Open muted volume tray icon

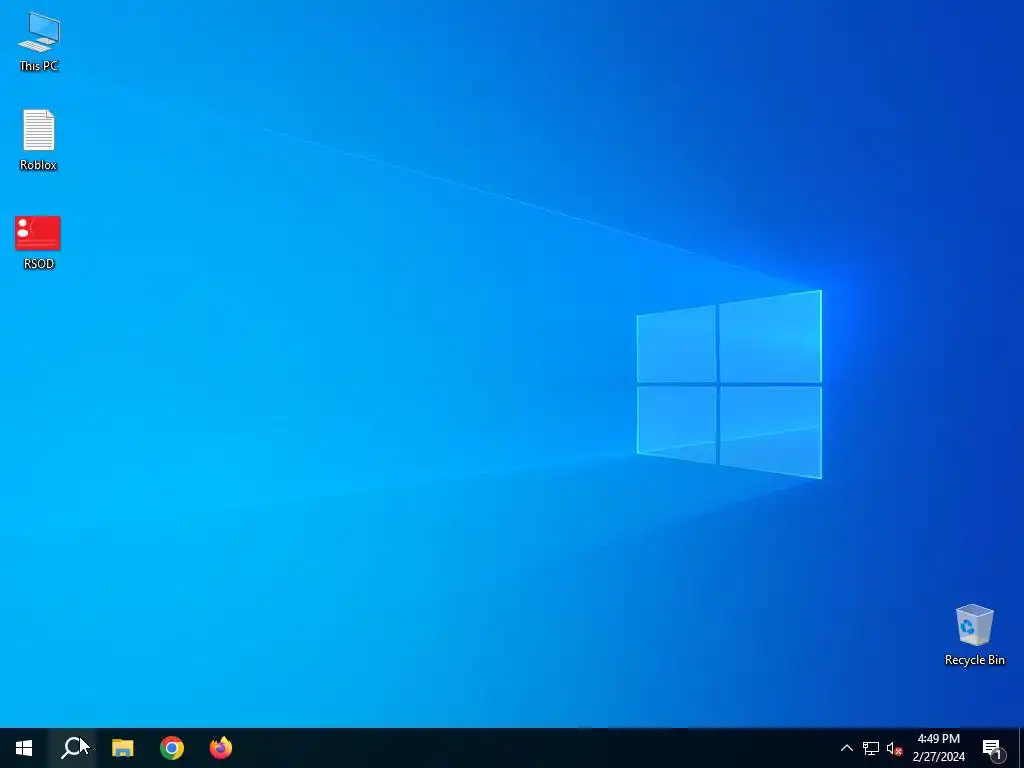point(894,748)
